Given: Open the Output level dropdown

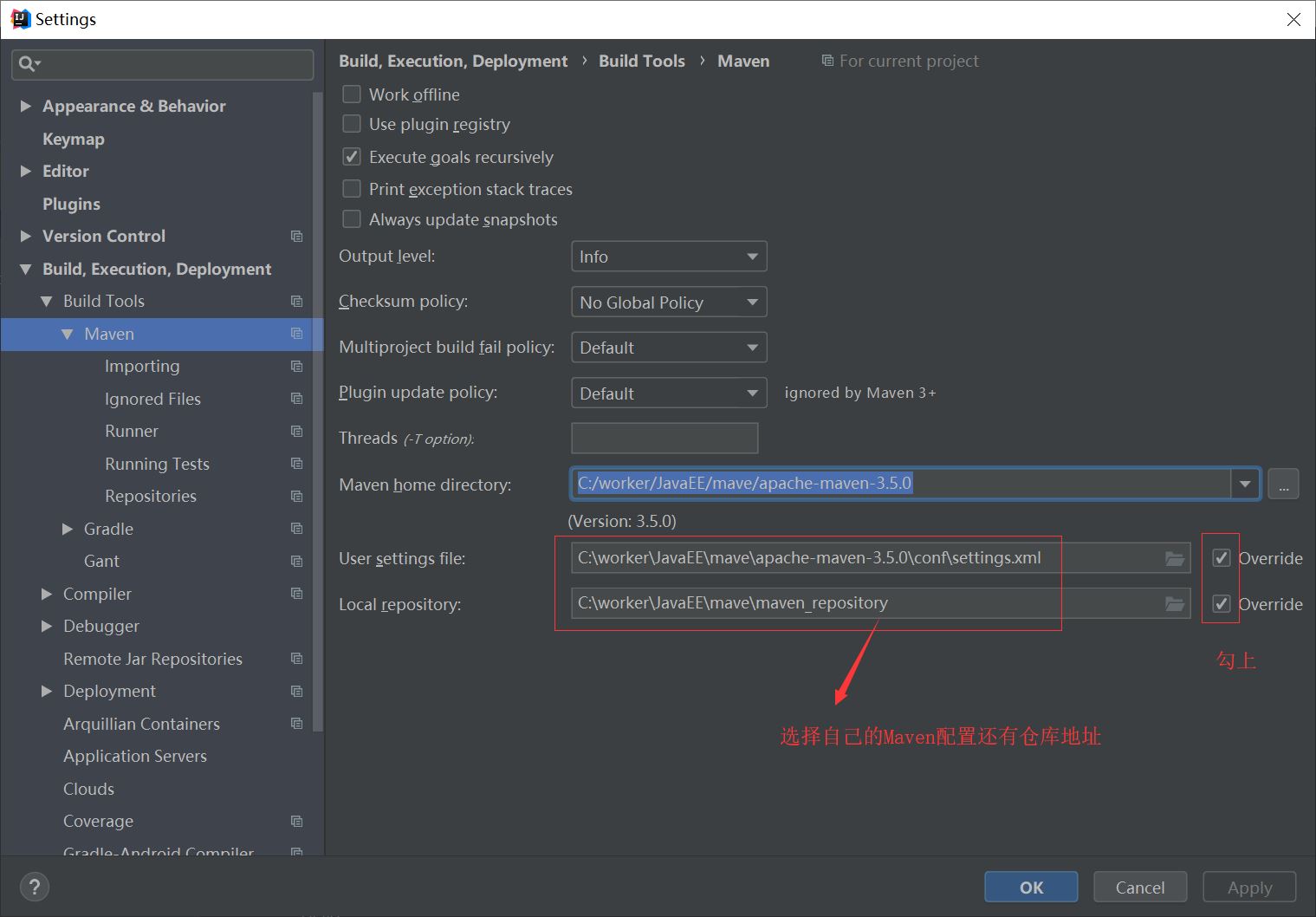Looking at the screenshot, I should pyautogui.click(x=669, y=257).
